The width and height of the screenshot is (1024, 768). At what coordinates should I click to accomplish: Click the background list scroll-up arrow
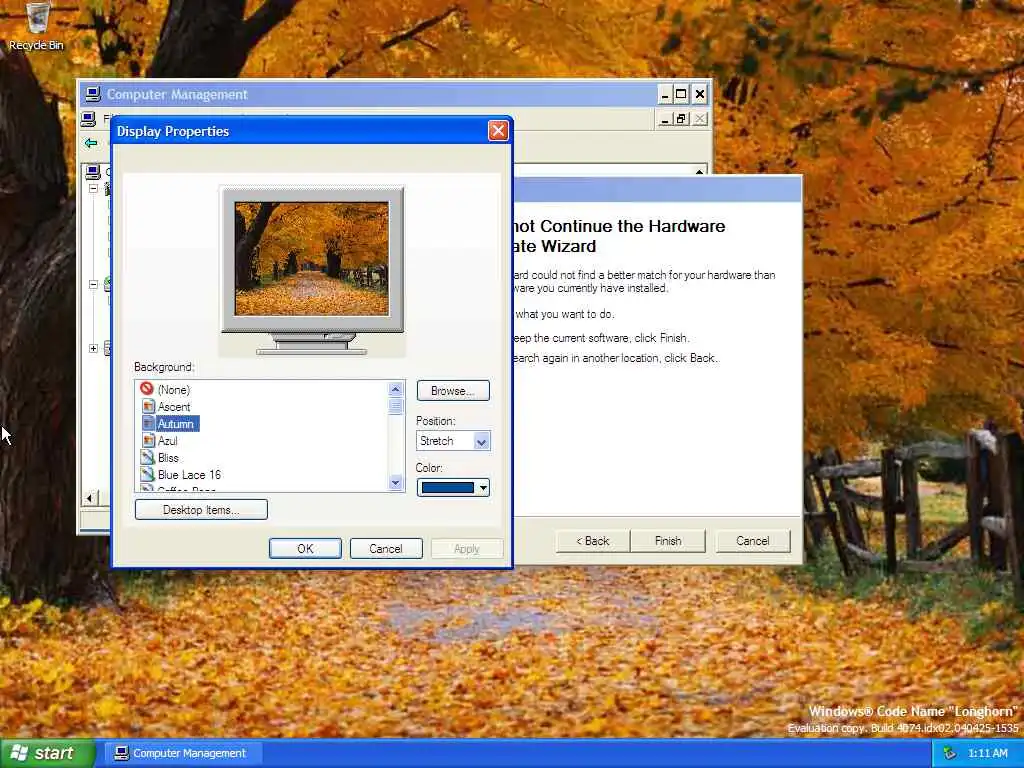395,389
